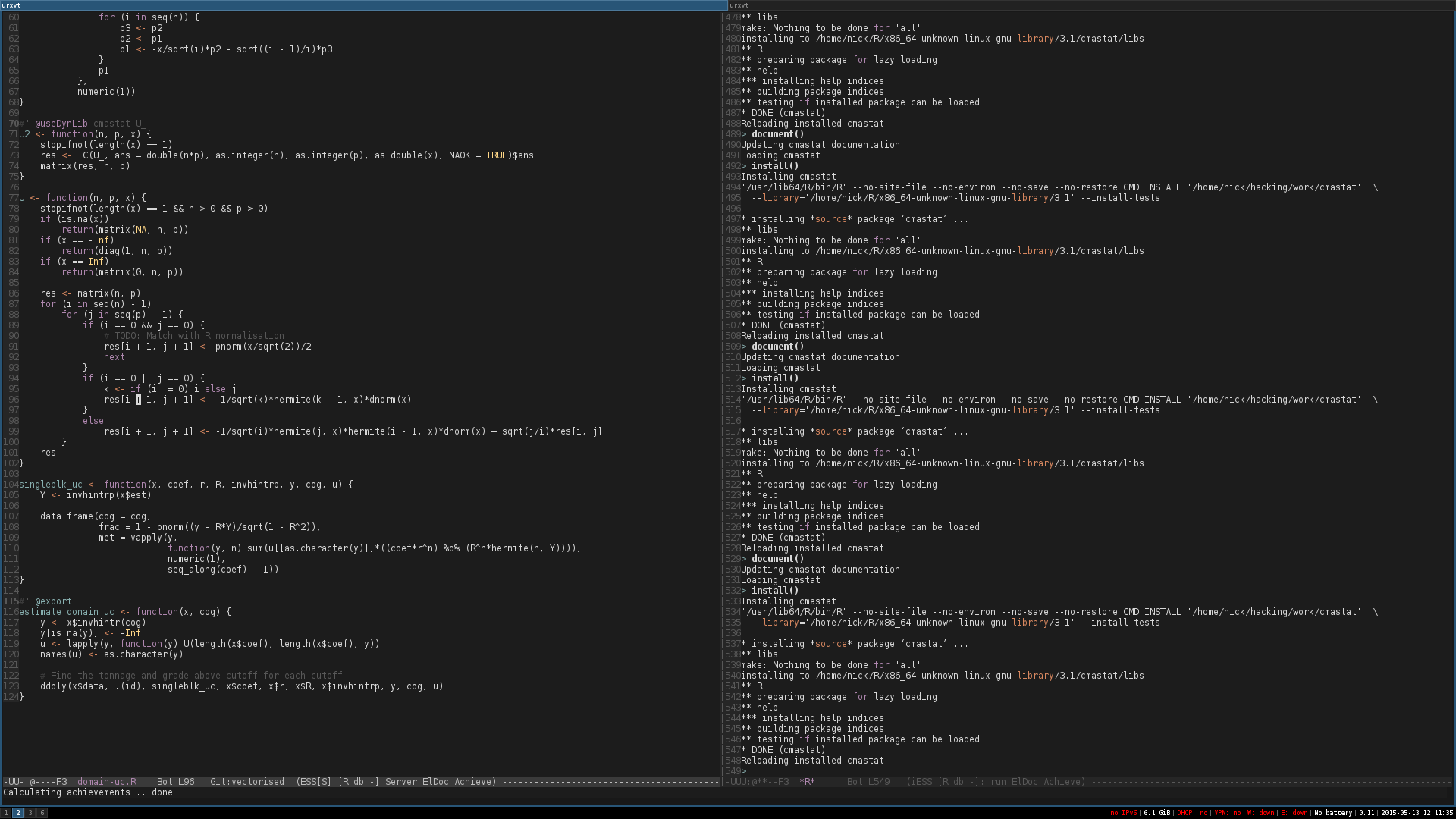Click ElDoc minor mode in left mode line
The height and width of the screenshot is (819, 1456).
click(435, 782)
